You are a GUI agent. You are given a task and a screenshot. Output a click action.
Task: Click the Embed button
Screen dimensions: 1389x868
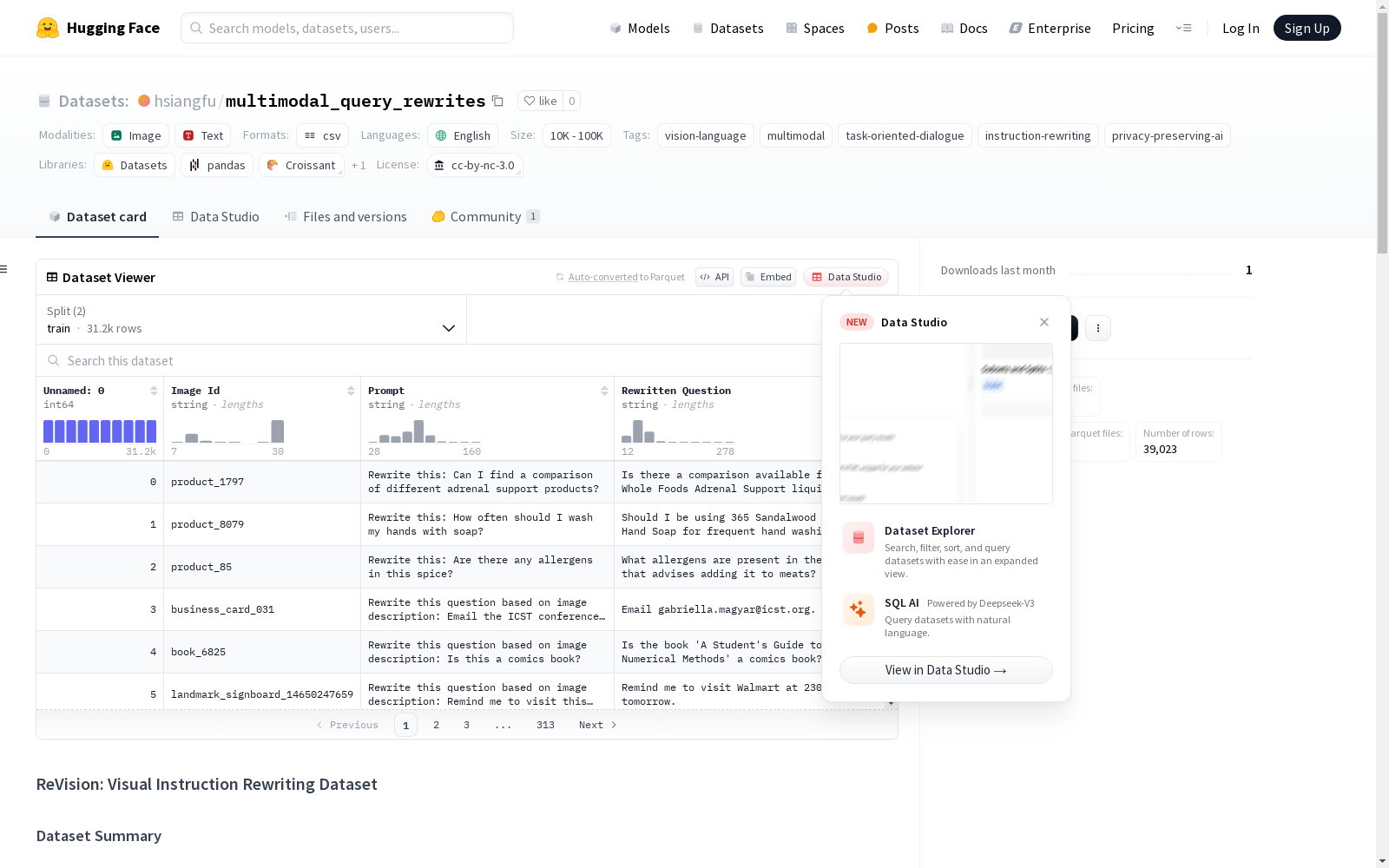click(768, 277)
